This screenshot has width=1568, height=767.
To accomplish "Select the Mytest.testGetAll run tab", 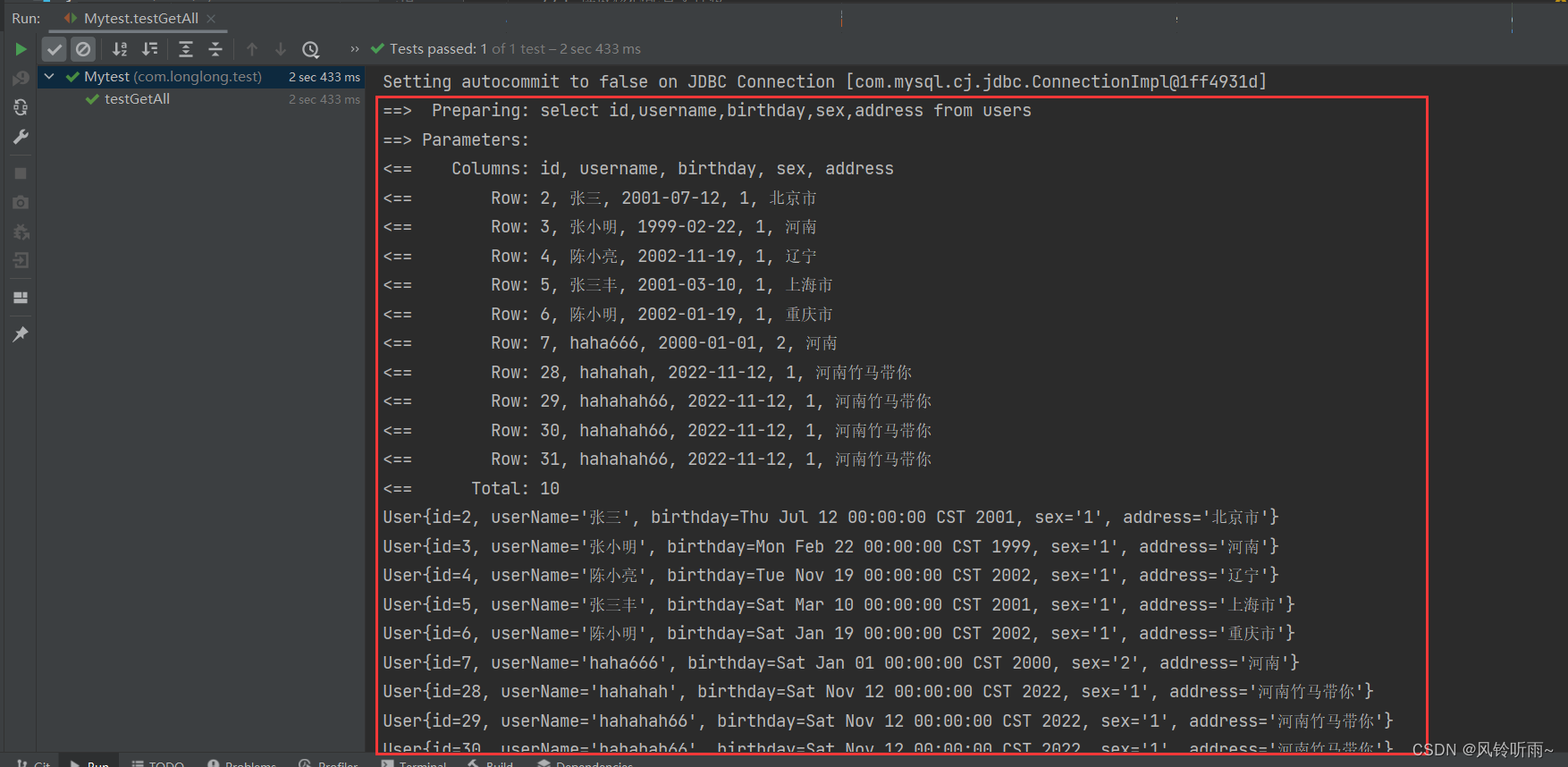I will click(141, 18).
